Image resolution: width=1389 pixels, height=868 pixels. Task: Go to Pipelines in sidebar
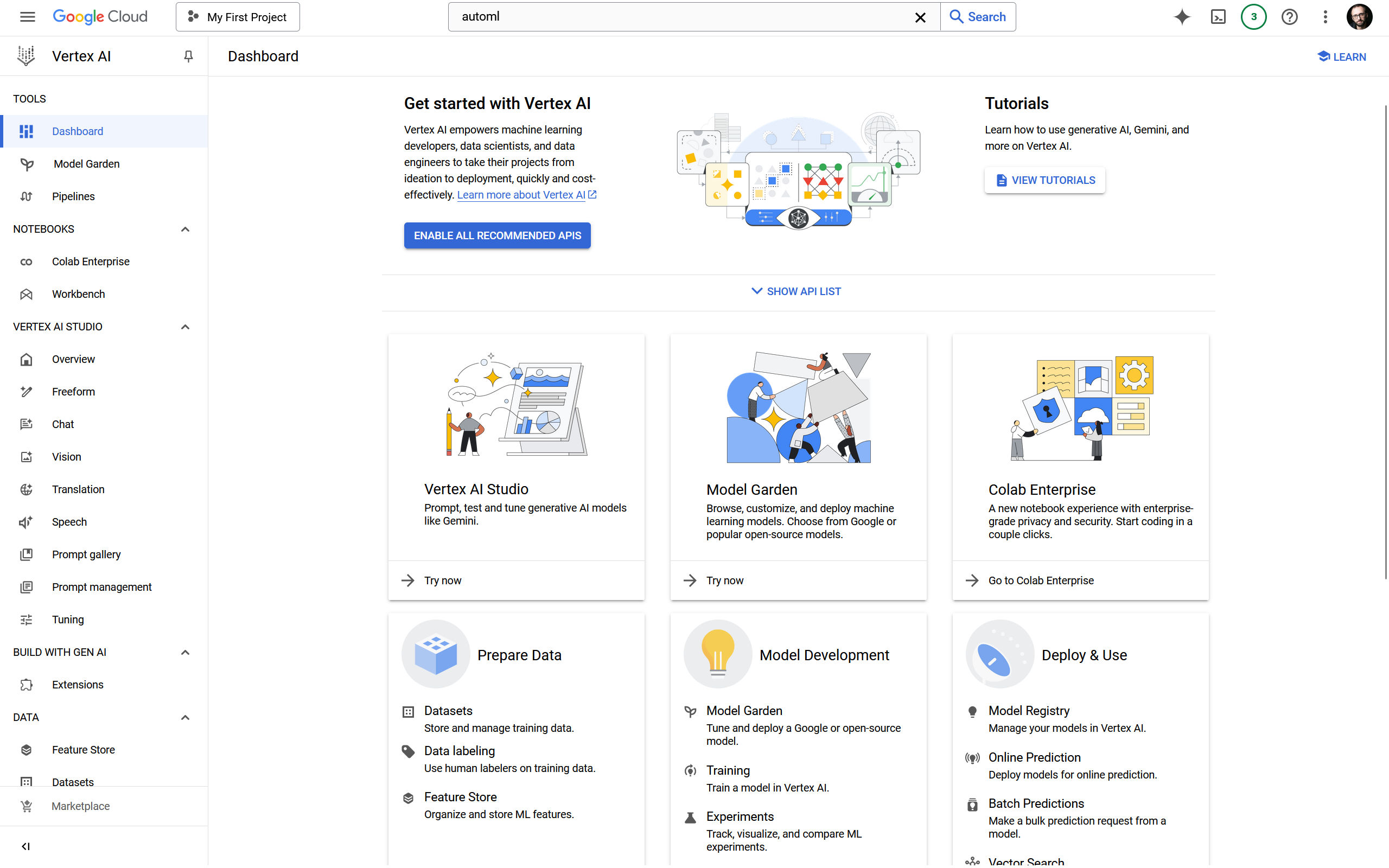click(x=105, y=196)
